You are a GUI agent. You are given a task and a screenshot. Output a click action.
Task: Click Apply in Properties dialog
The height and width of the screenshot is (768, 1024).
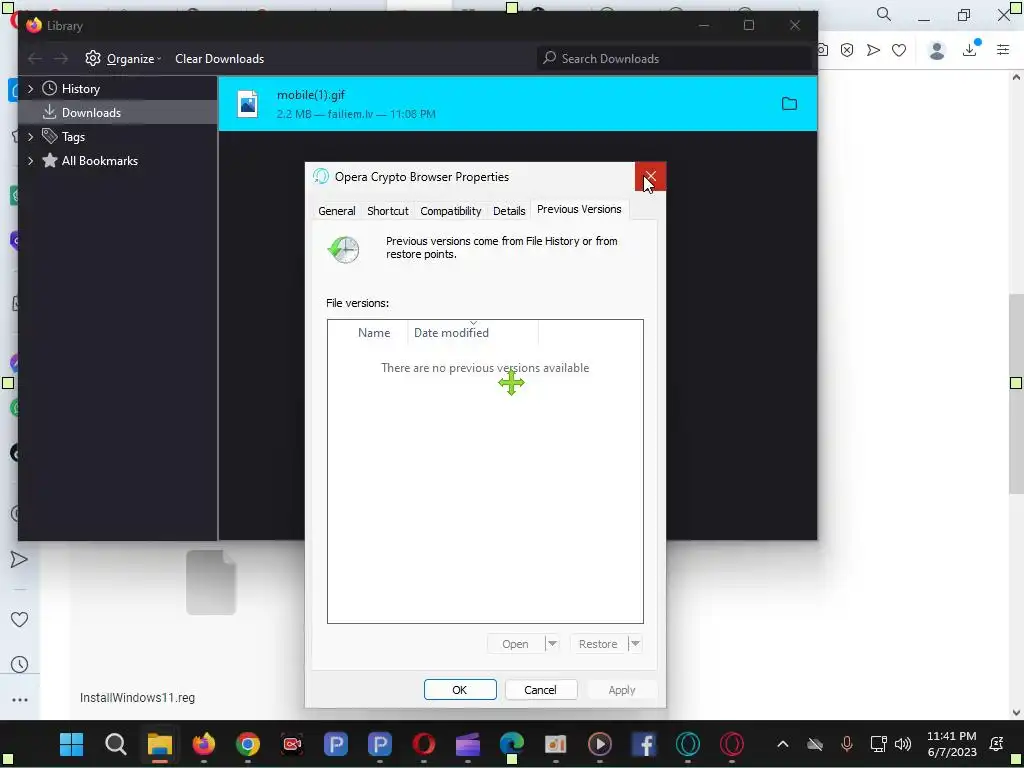(622, 690)
